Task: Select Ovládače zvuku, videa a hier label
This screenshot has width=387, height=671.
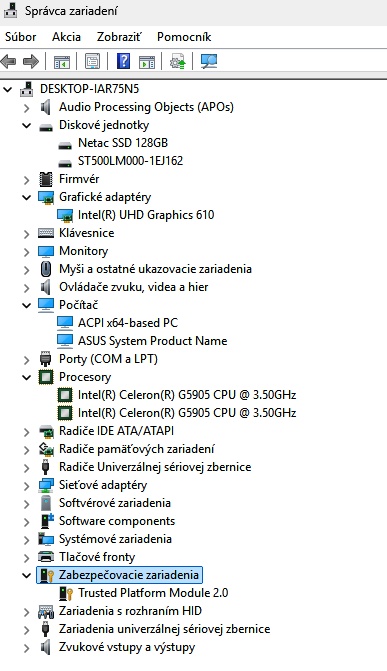Action: (x=134, y=287)
